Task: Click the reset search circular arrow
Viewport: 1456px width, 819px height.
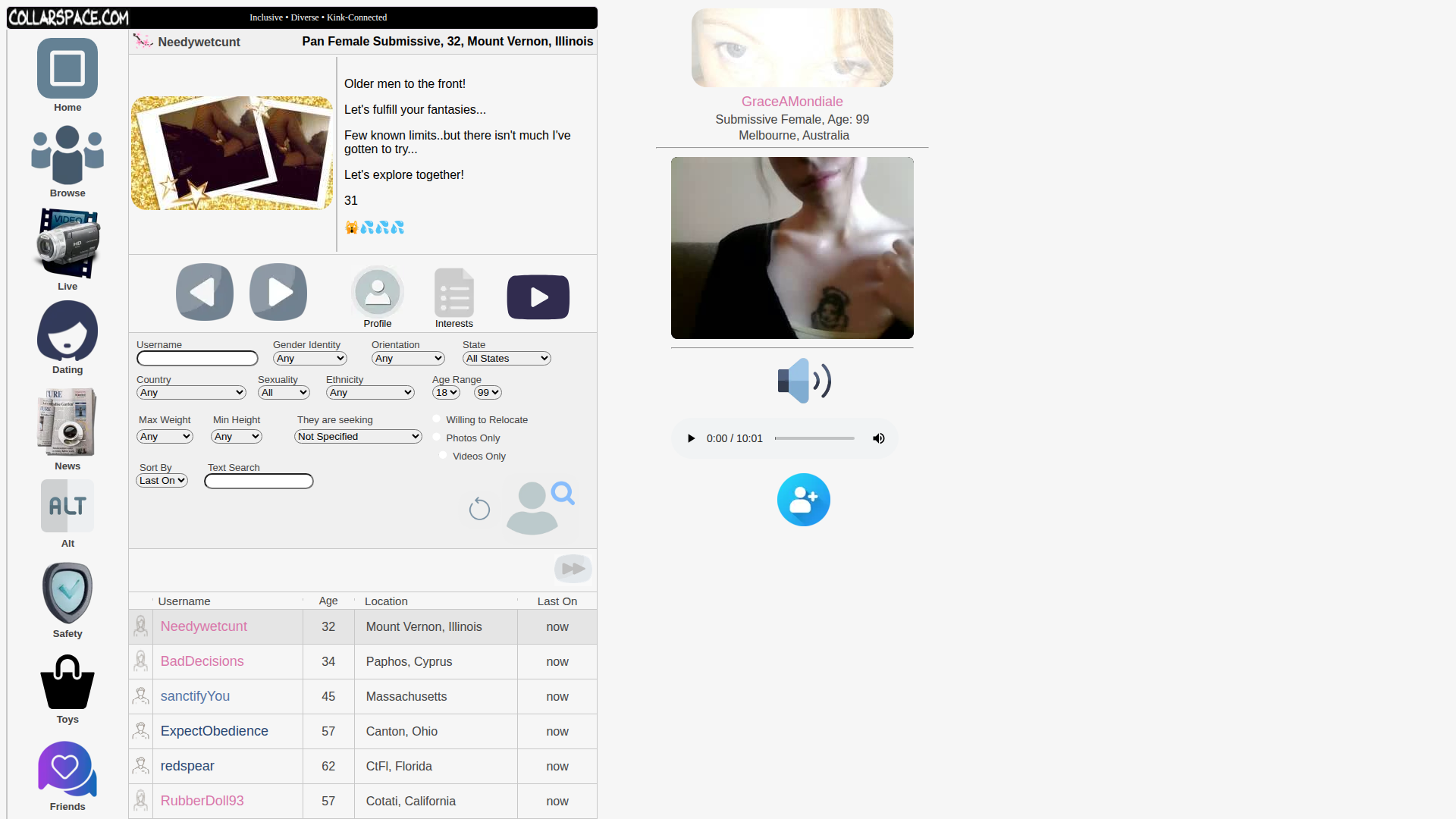Action: pos(479,509)
